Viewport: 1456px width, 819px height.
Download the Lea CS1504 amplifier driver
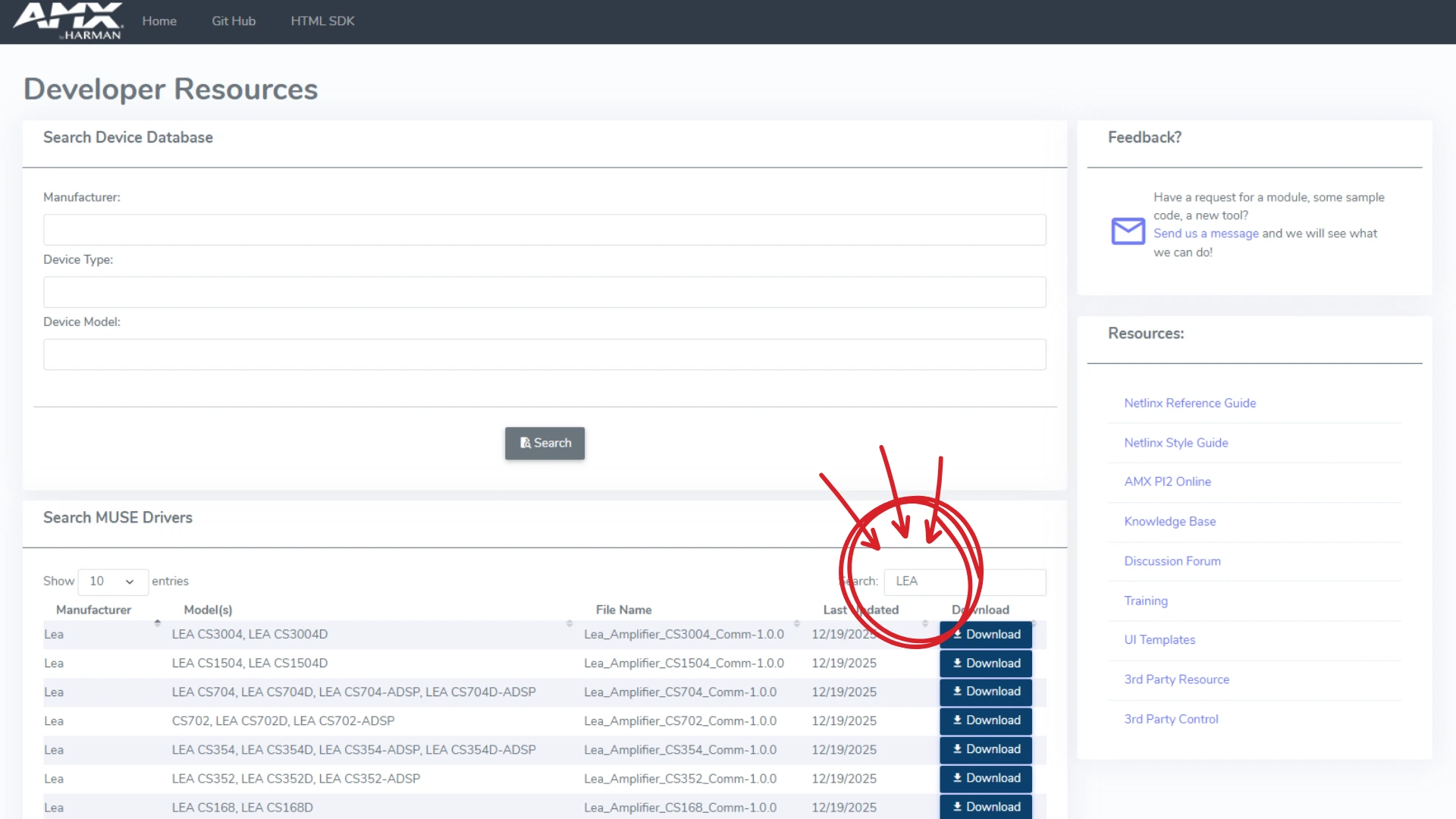985,664
